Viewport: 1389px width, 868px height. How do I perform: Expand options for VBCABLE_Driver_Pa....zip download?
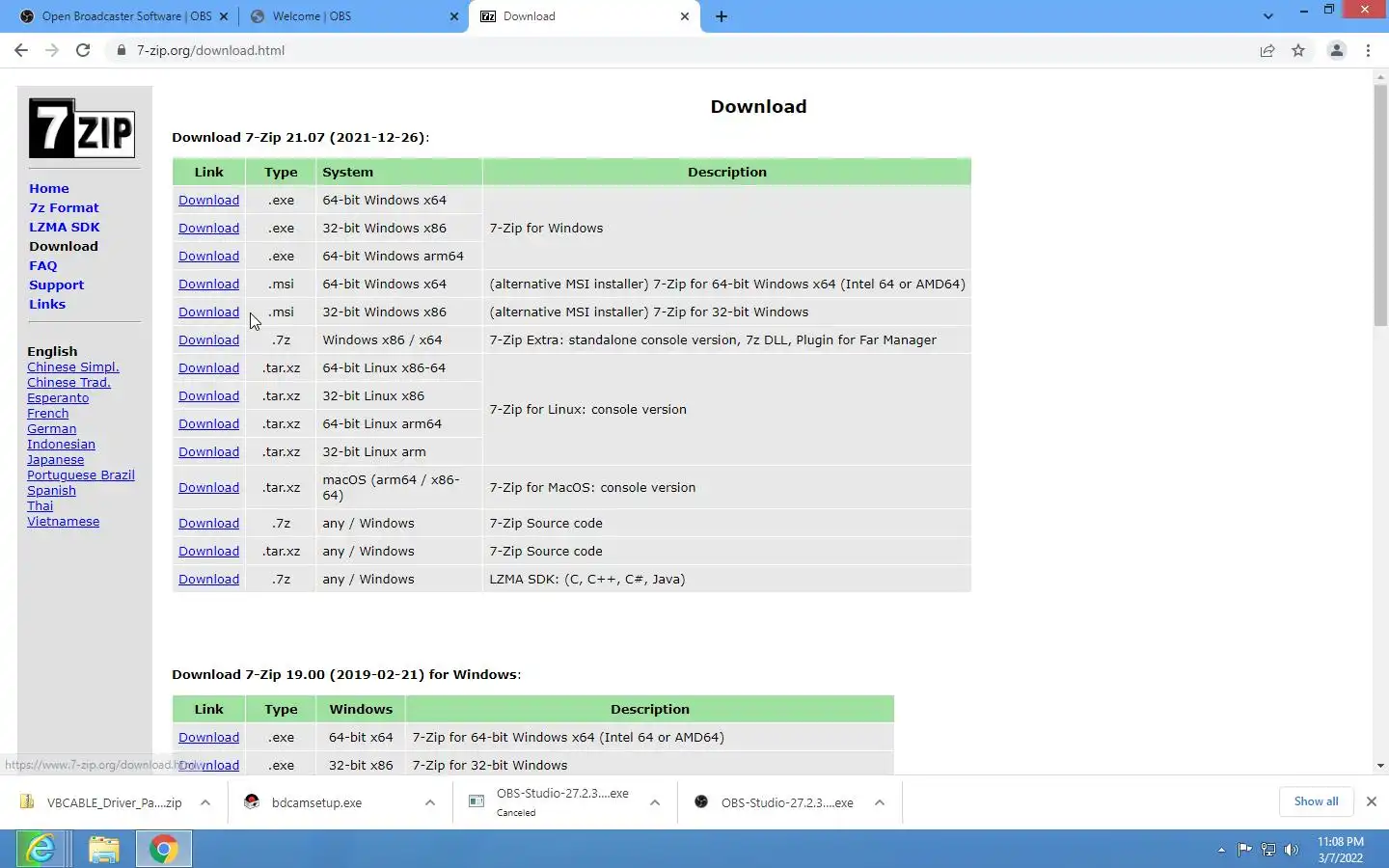(x=205, y=802)
